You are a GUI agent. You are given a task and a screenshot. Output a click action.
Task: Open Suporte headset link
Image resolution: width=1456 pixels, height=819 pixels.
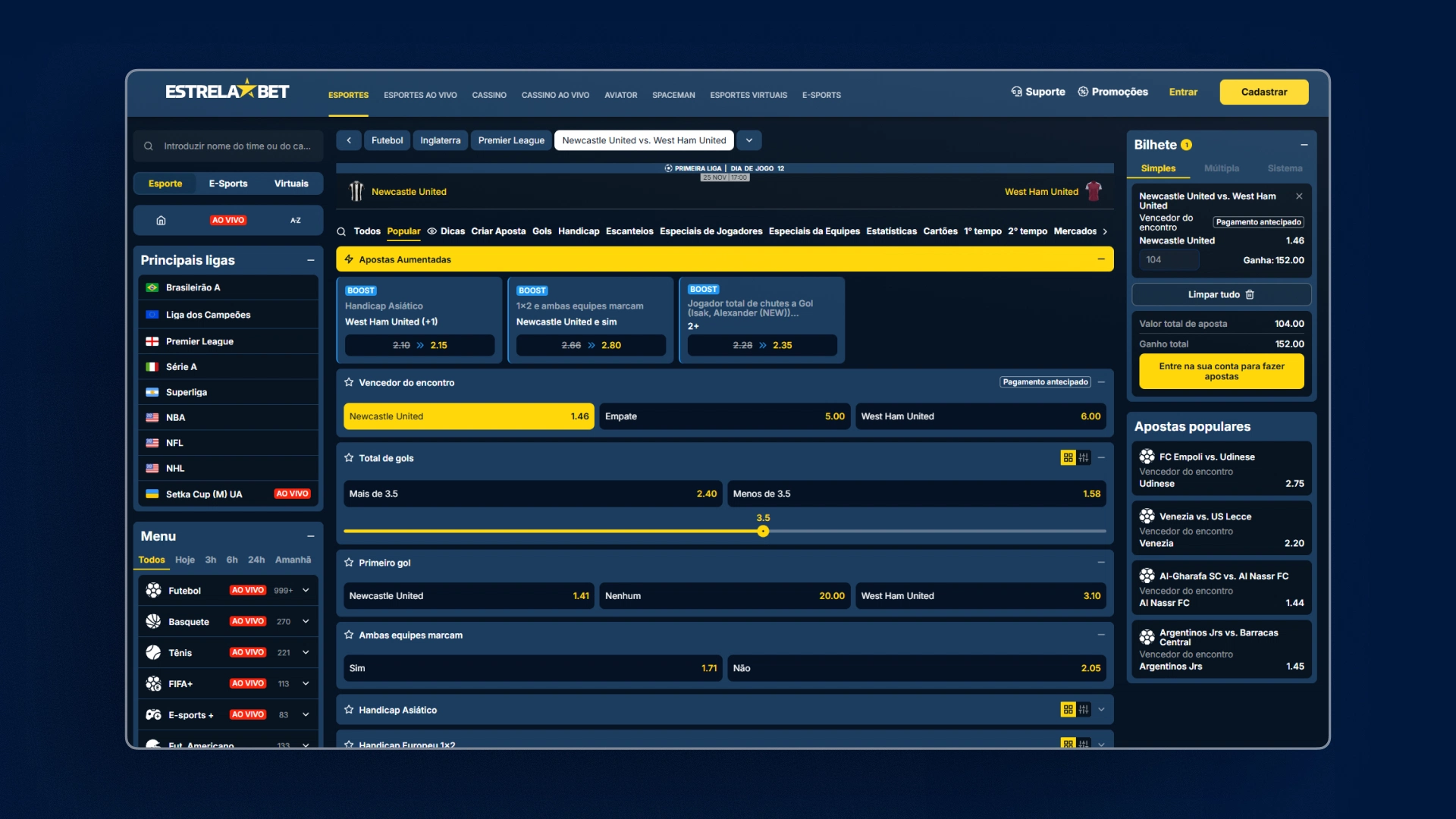click(1038, 92)
